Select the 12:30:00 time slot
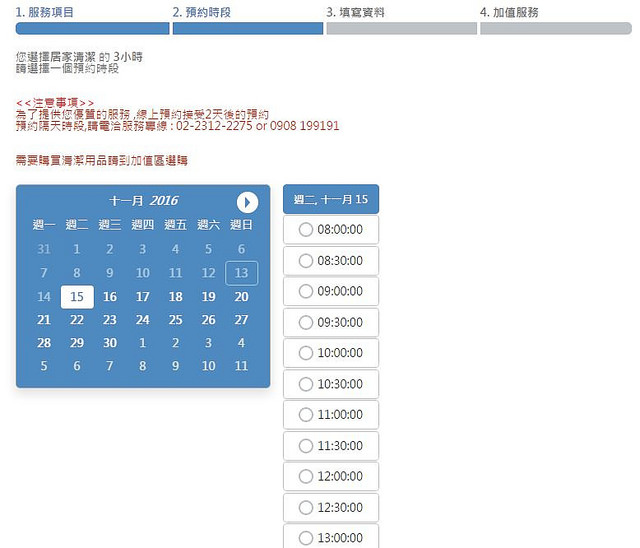This screenshot has height=548, width=640. [306, 507]
